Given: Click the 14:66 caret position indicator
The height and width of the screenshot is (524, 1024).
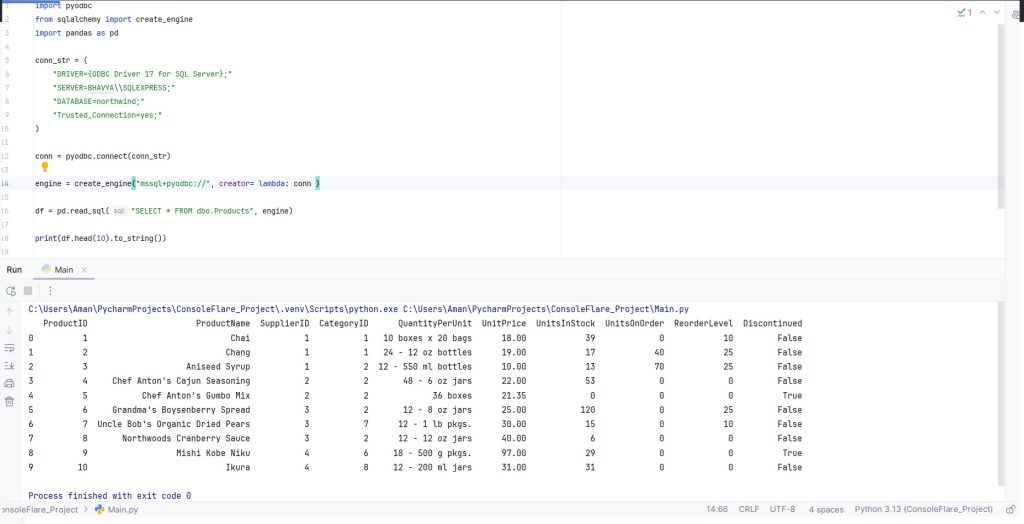Looking at the screenshot, I should [x=717, y=510].
